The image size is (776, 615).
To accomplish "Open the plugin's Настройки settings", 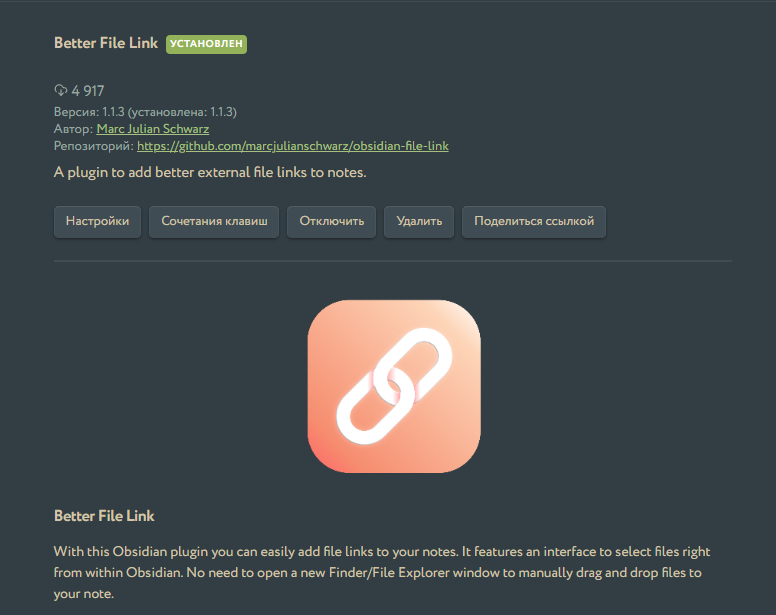I will tap(97, 222).
